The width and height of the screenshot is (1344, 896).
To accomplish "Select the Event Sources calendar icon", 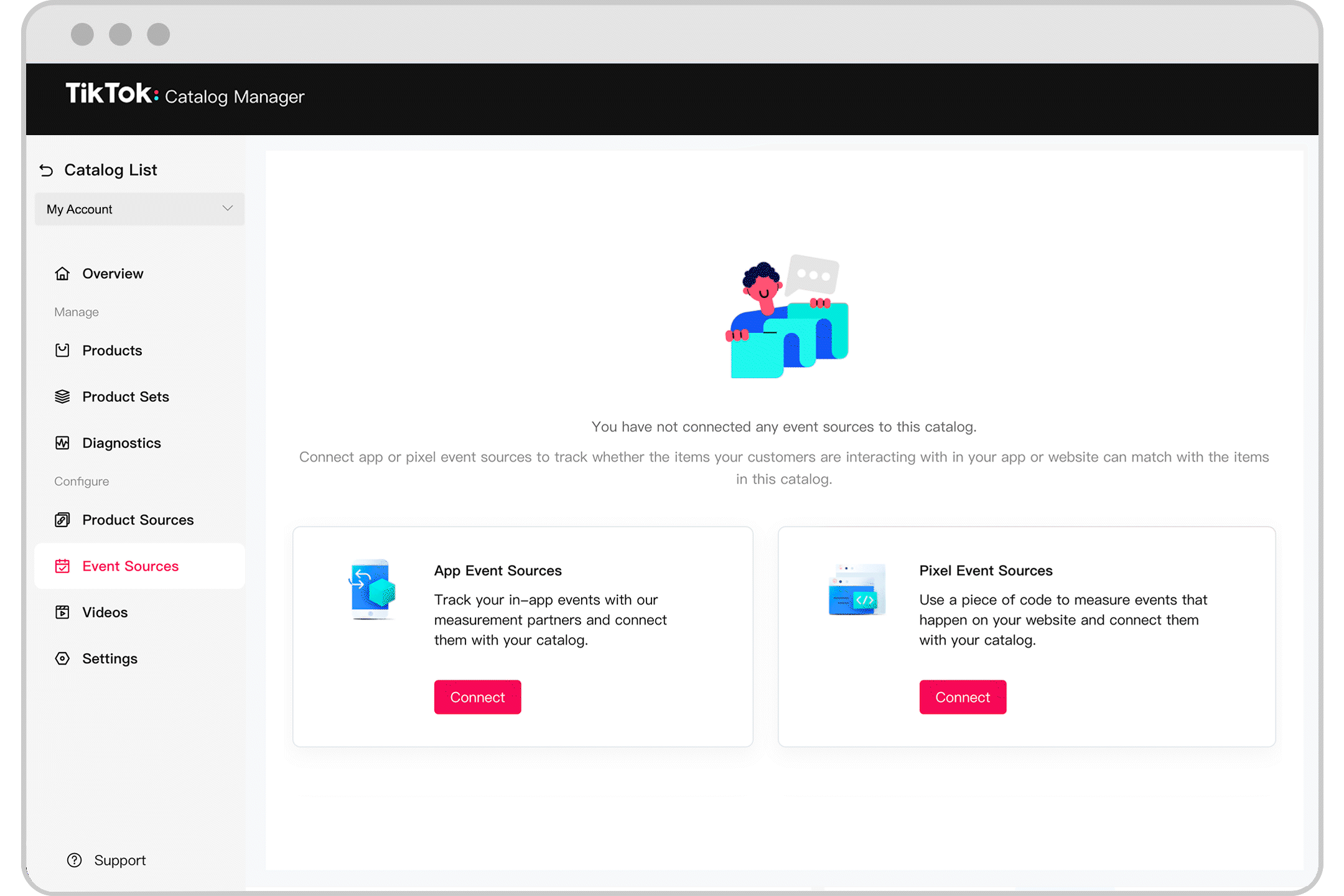I will pos(63,566).
